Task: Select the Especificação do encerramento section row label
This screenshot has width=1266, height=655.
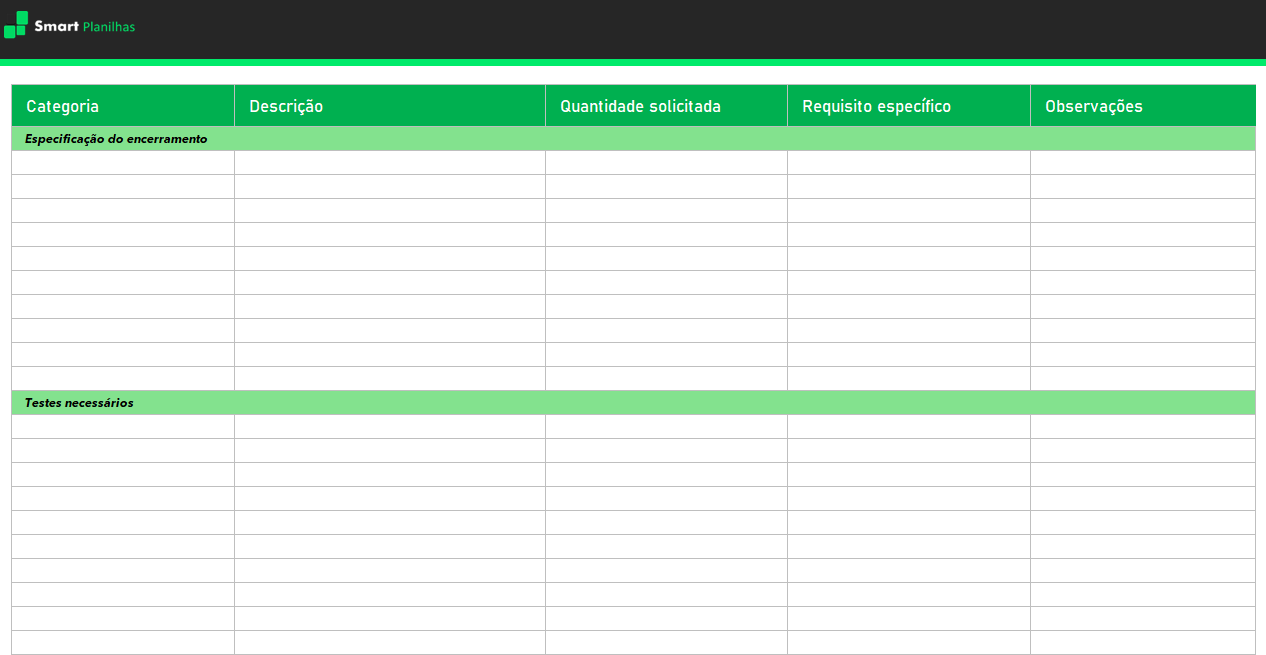Action: tap(116, 139)
